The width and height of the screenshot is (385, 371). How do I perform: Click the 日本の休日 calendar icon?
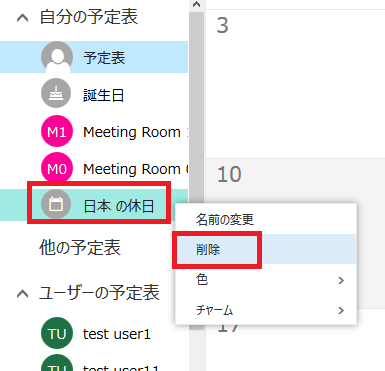pos(56,204)
